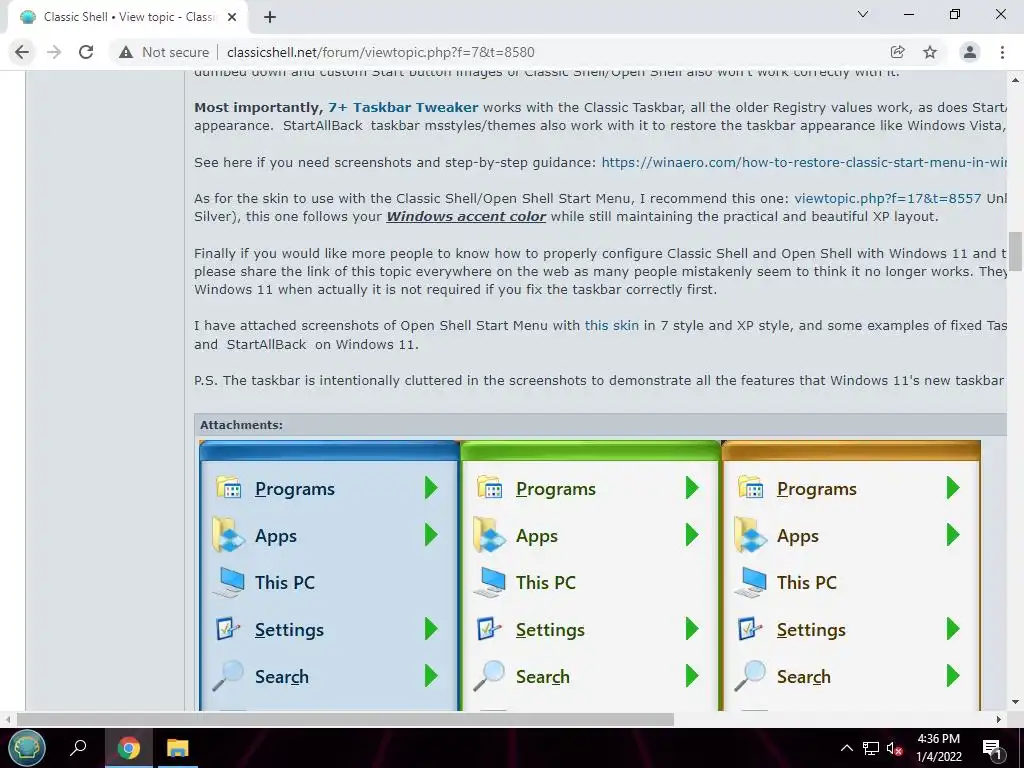Click the Windows accent color link
Viewport: 1024px width, 768px height.
(x=466, y=216)
